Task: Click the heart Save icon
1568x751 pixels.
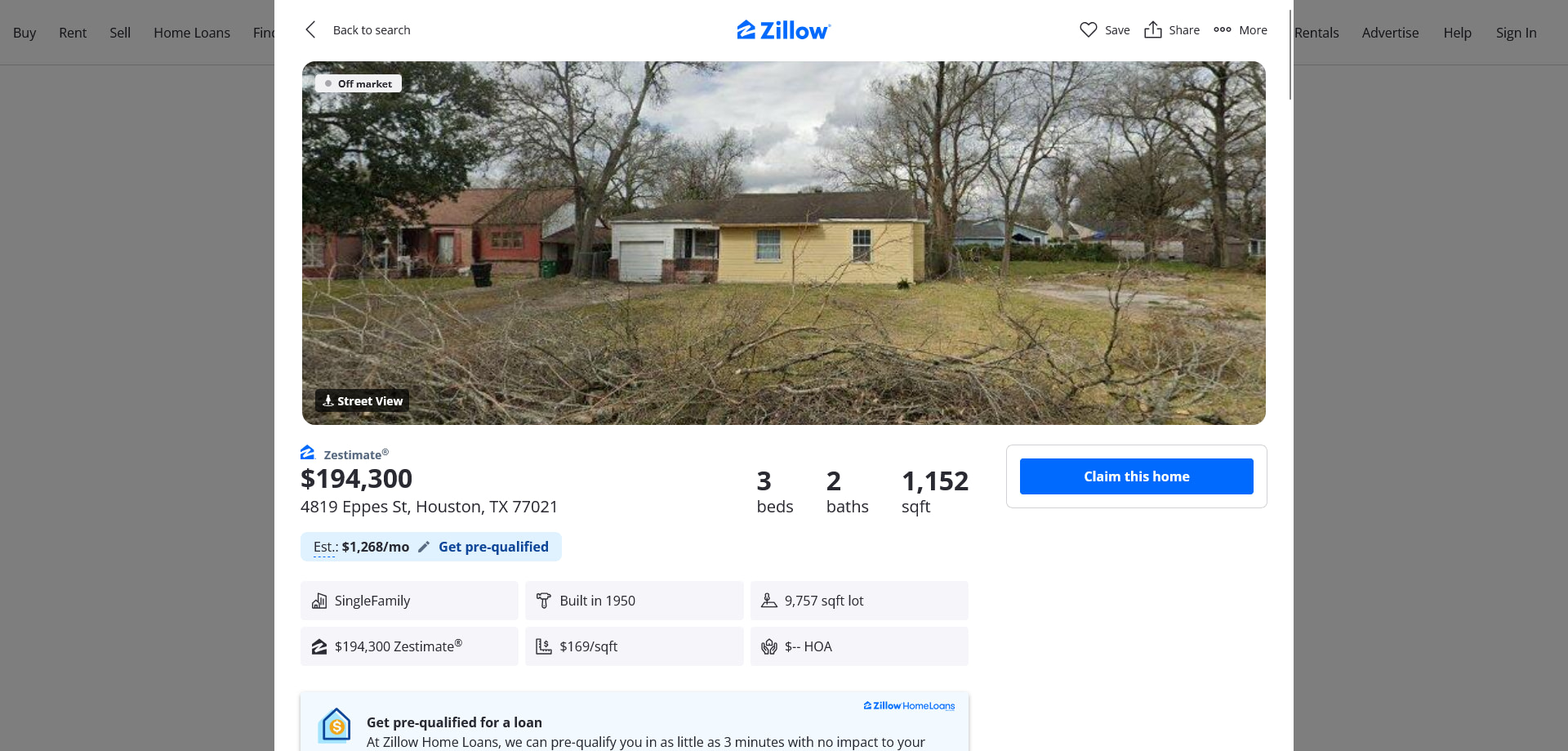Action: tap(1088, 30)
